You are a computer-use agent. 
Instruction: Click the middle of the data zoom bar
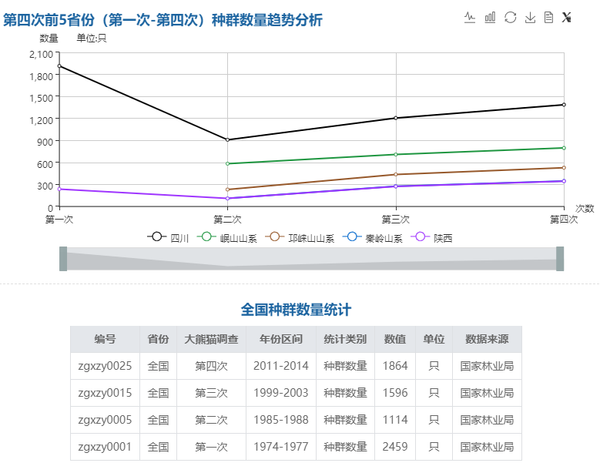[311, 260]
